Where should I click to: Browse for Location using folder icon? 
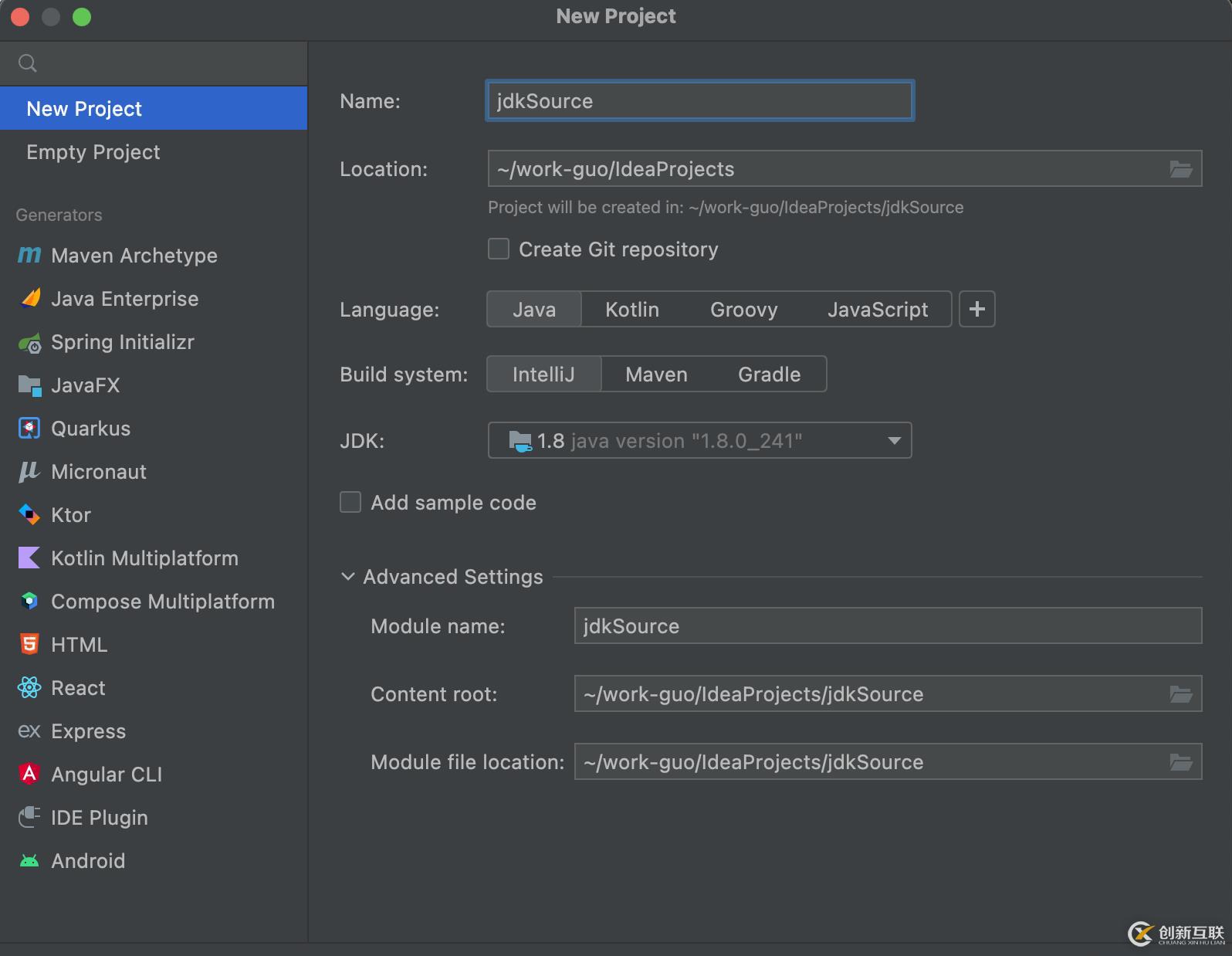1180,168
